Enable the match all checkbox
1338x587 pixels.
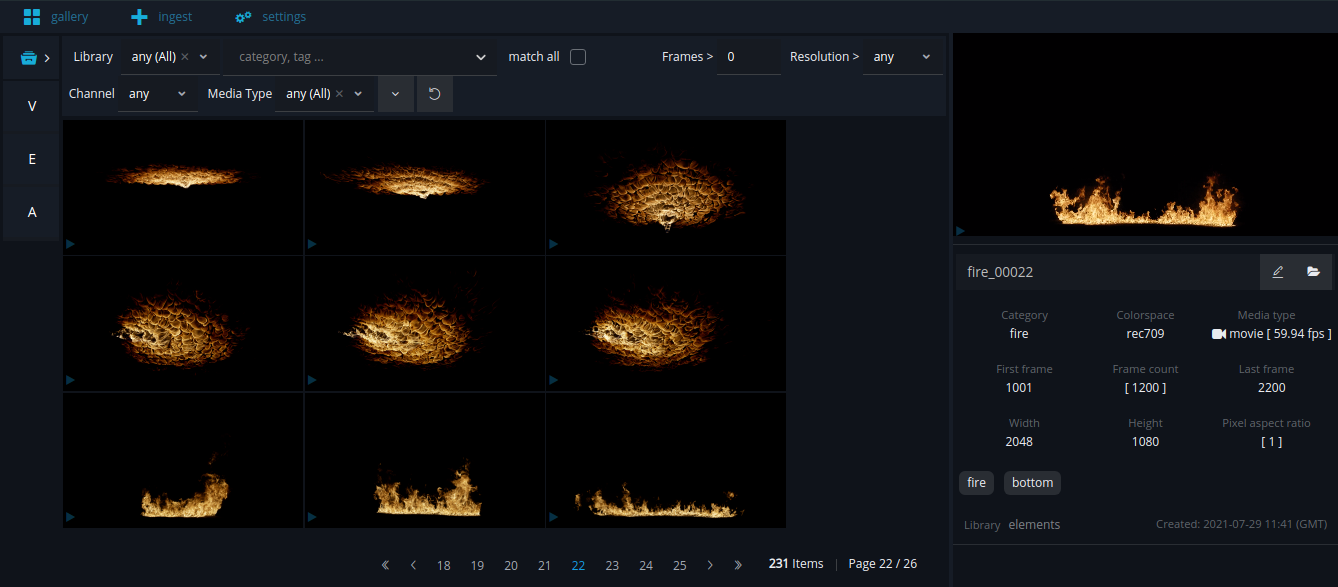click(578, 57)
